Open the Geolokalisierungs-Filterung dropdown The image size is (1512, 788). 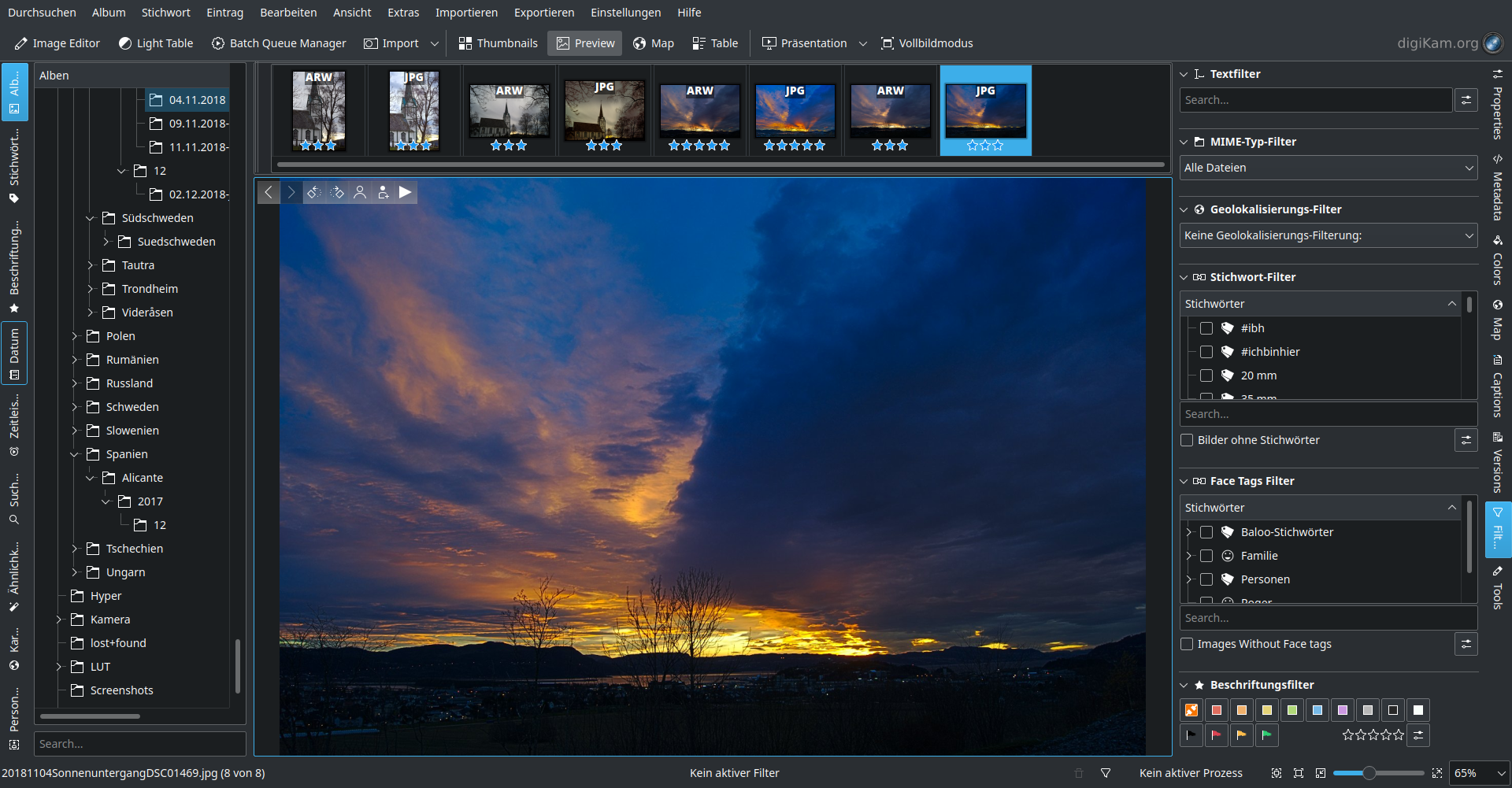click(x=1329, y=235)
